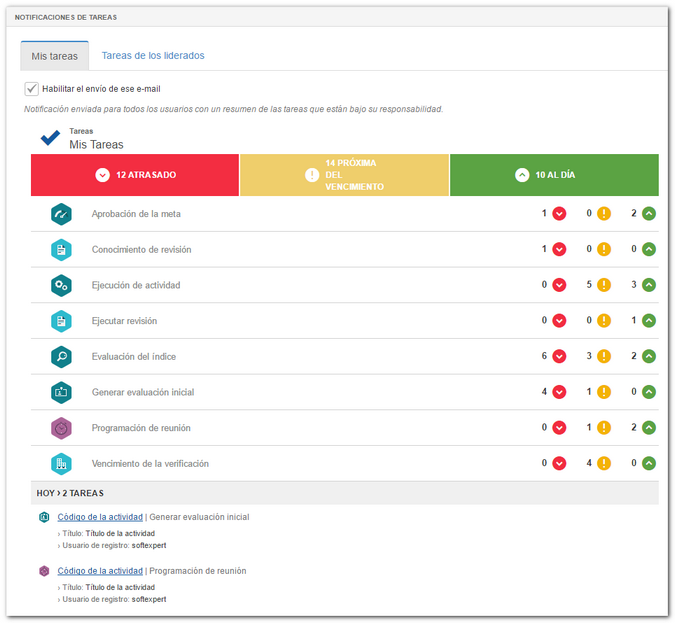Open Código de la actividad link for Programación de reunión
This screenshot has height=623, width=675.
pyautogui.click(x=100, y=571)
